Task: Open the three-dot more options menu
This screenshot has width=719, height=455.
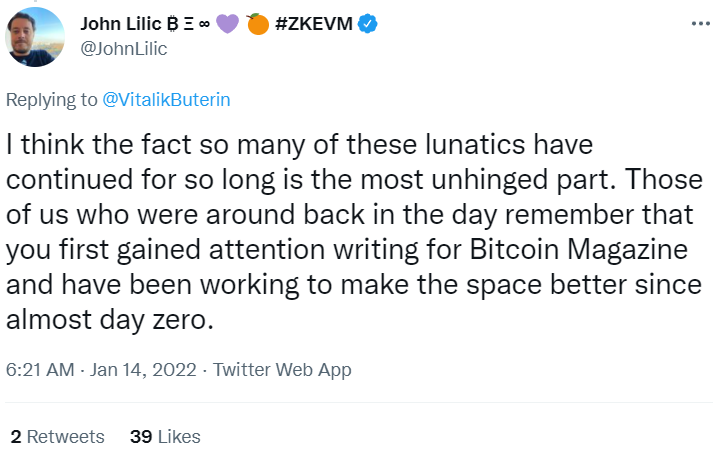Action: (x=695, y=23)
